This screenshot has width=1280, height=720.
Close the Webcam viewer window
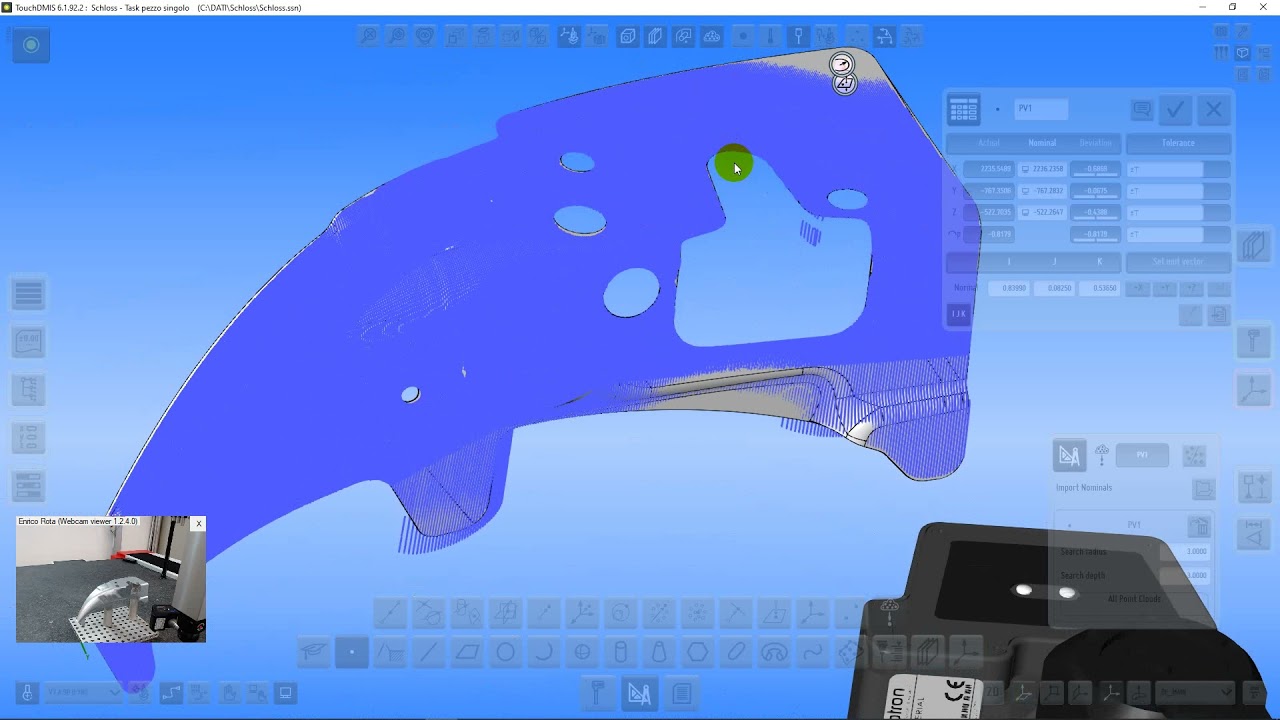[199, 523]
